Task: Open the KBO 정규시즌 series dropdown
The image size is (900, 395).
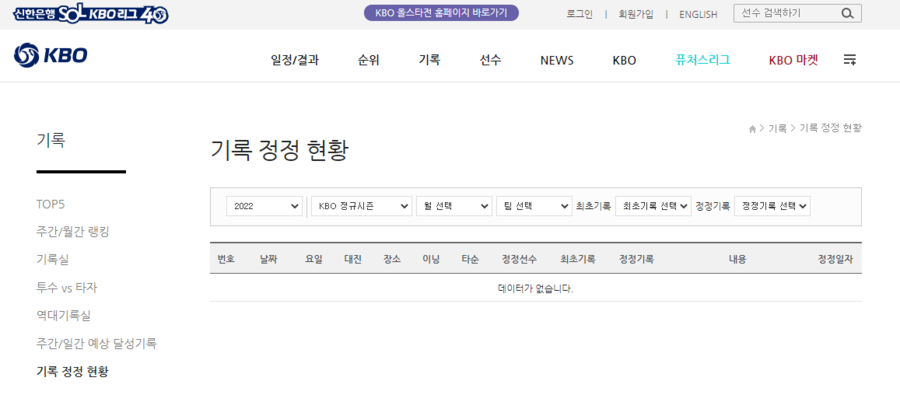Action: [x=362, y=206]
